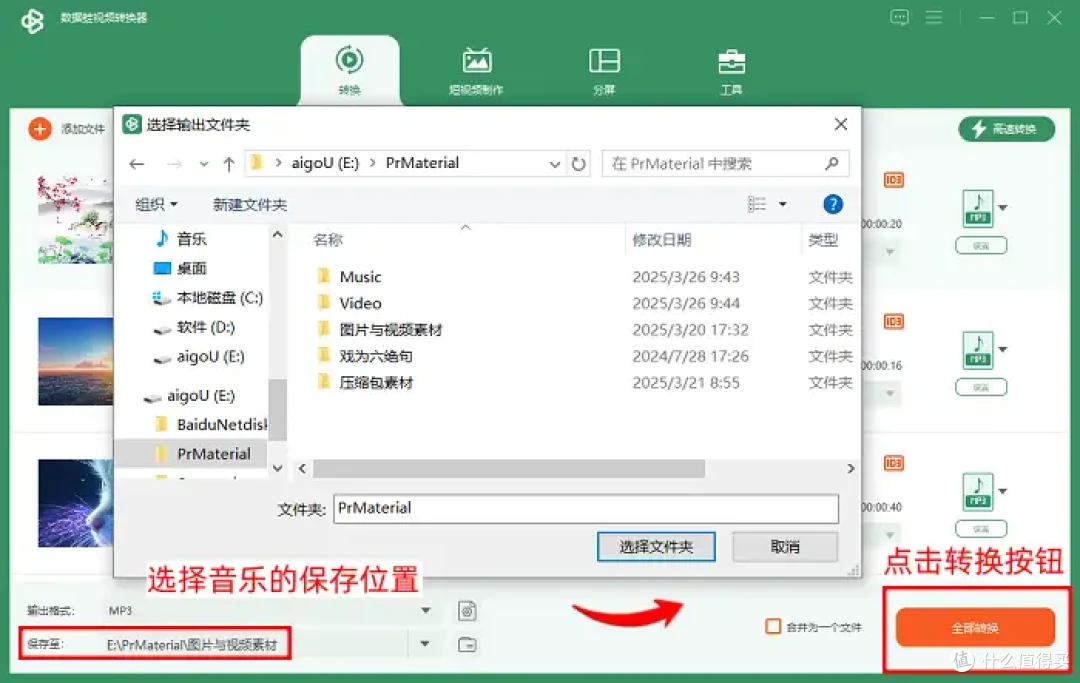The image size is (1080, 683).
Task: Click the sunset sea video thumbnail
Action: coord(75,361)
